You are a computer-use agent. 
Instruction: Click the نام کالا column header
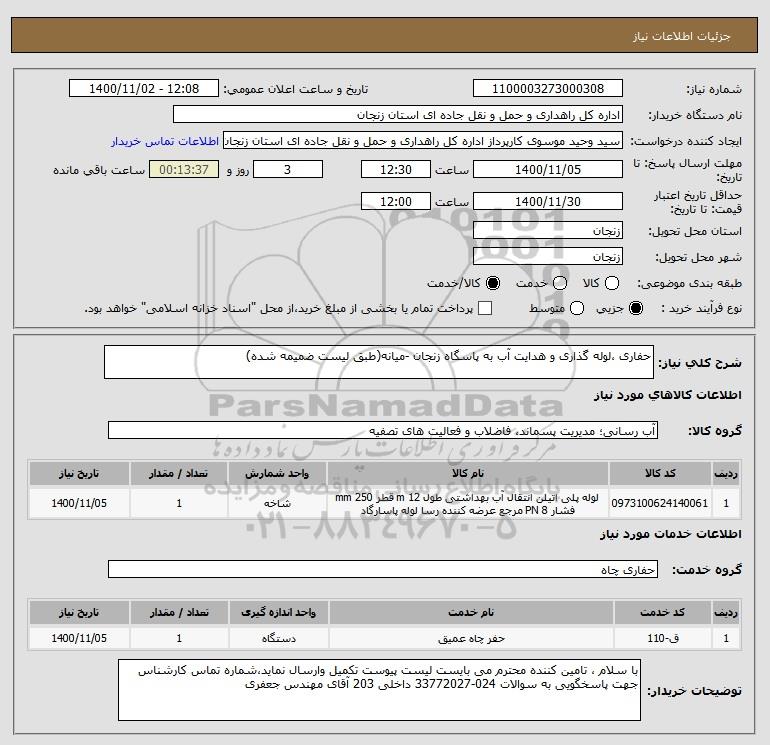[x=468, y=473]
